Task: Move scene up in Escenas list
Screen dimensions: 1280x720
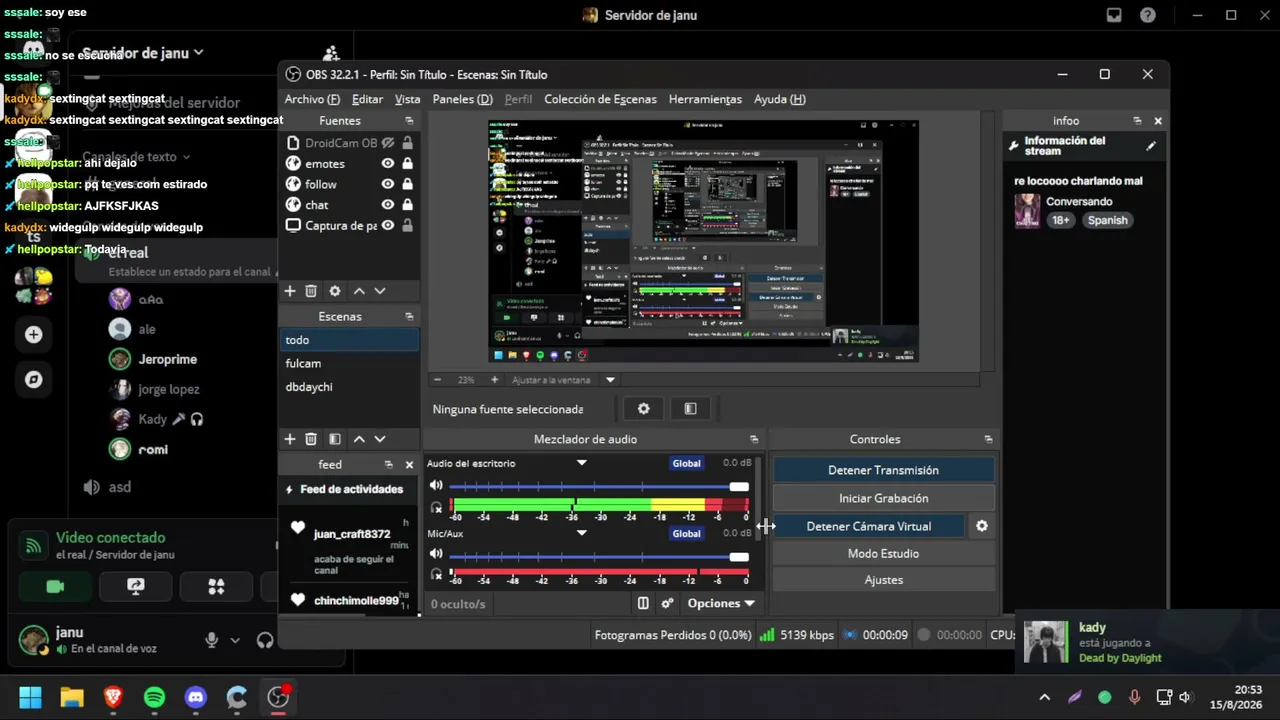Action: [x=359, y=439]
